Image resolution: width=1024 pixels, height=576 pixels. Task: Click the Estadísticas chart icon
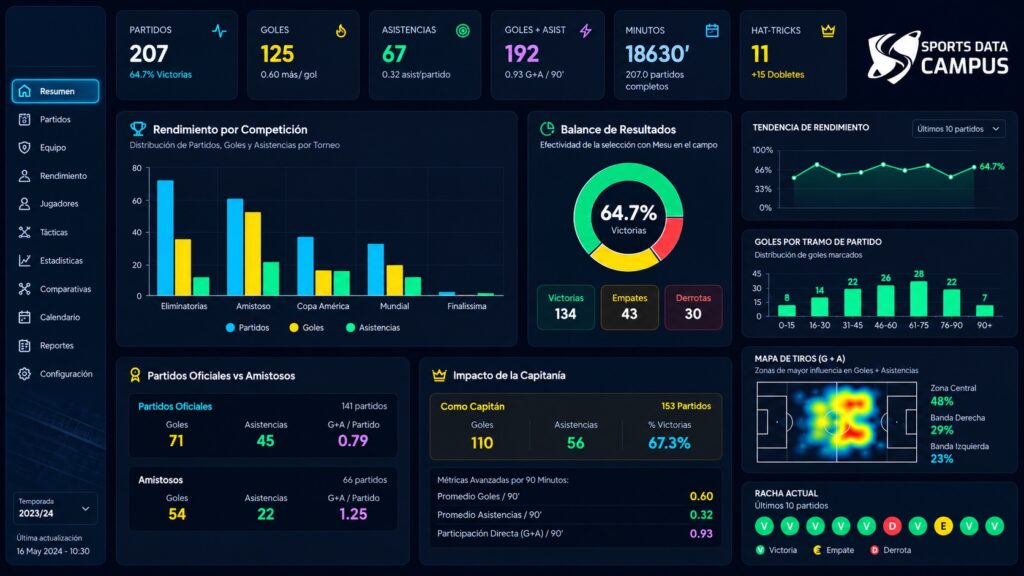24,261
